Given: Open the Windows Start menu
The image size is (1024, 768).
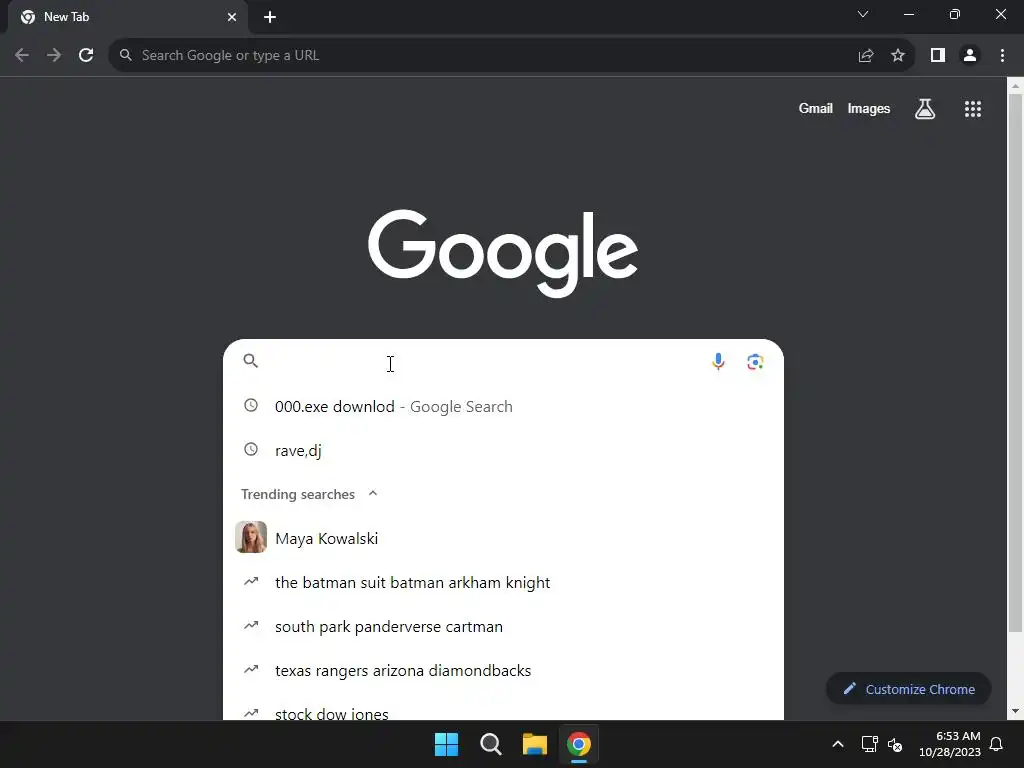Looking at the screenshot, I should [447, 744].
